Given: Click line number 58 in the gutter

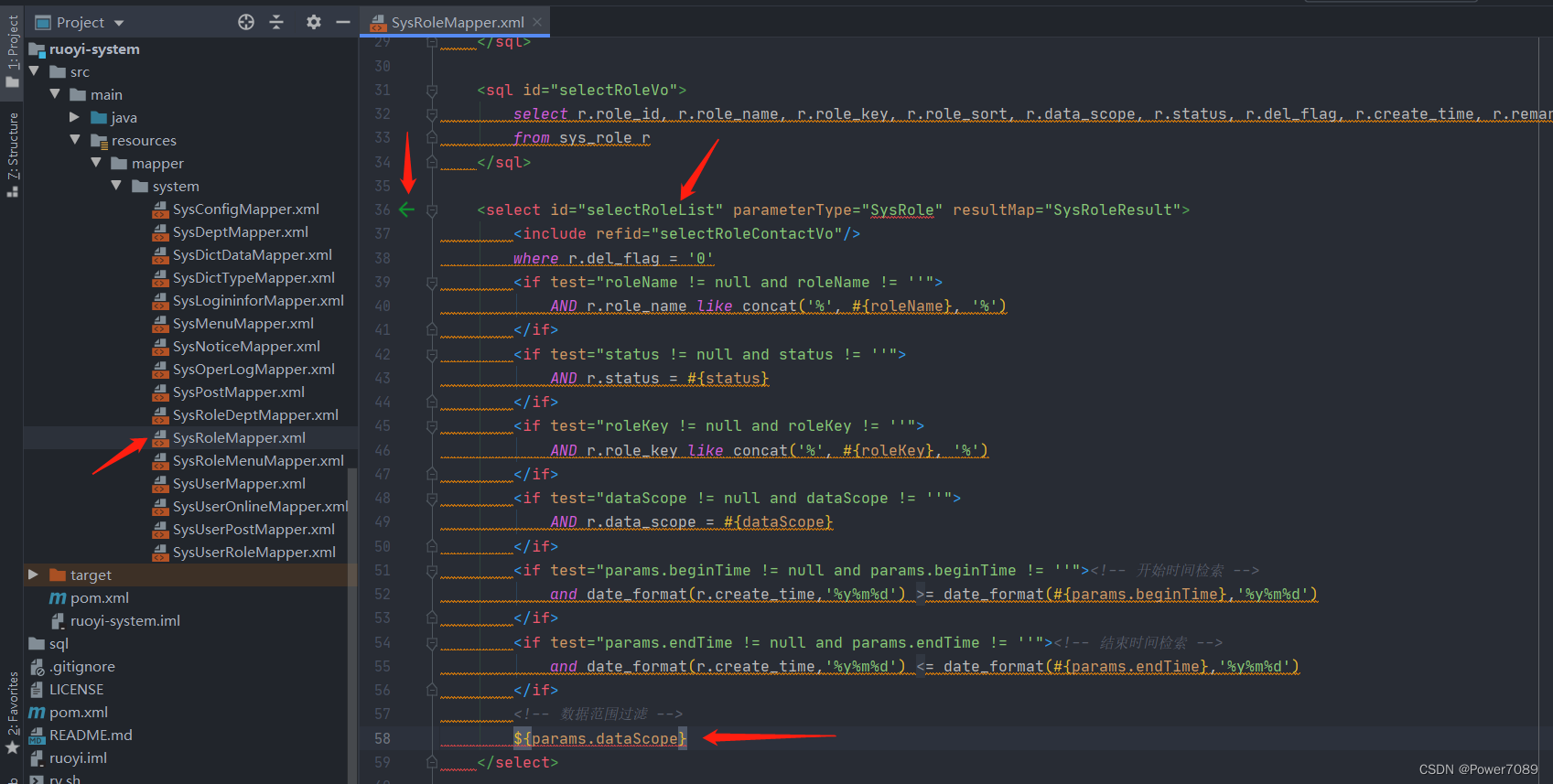Looking at the screenshot, I should coord(383,738).
